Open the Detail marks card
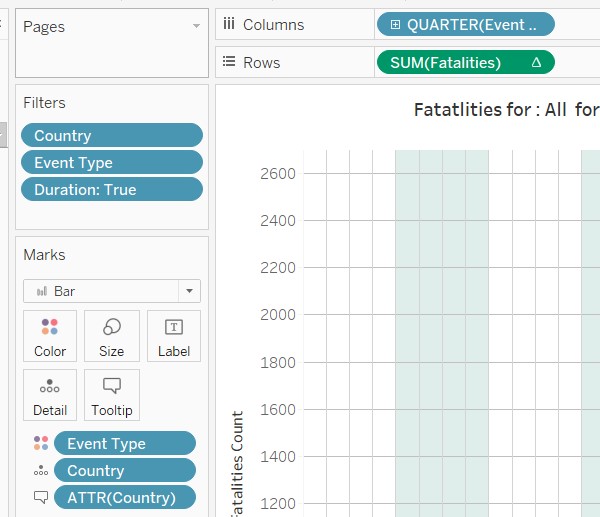 (x=50, y=395)
